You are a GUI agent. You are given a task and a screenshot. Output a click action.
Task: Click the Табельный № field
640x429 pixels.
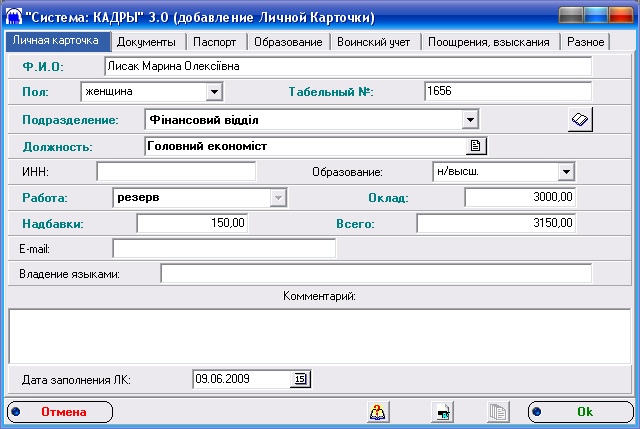click(x=508, y=91)
